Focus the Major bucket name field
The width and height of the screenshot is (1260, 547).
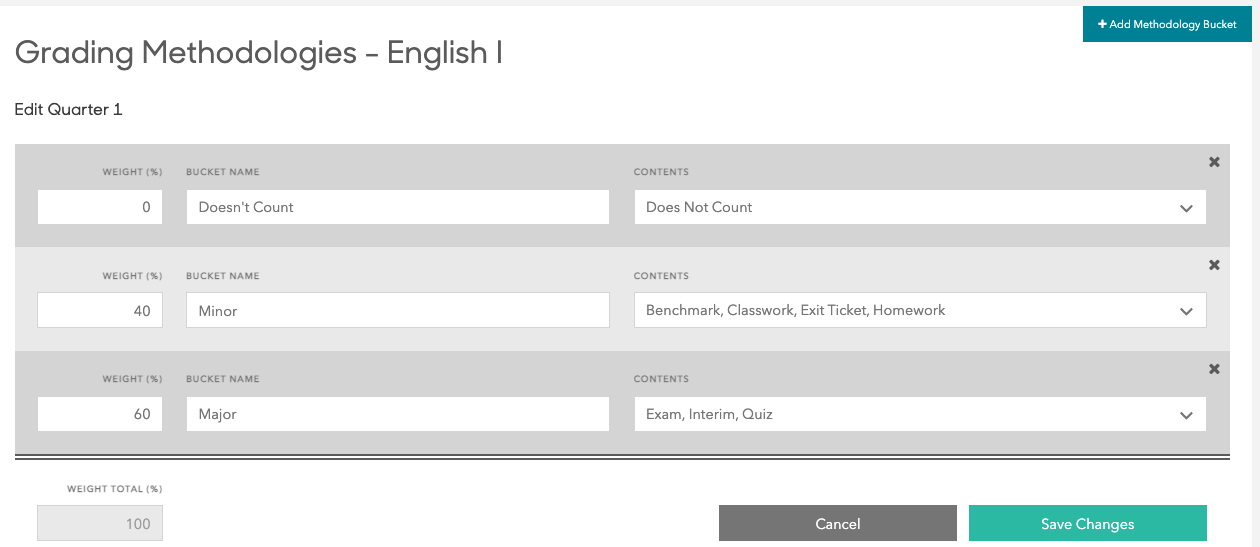pyautogui.click(x=397, y=414)
